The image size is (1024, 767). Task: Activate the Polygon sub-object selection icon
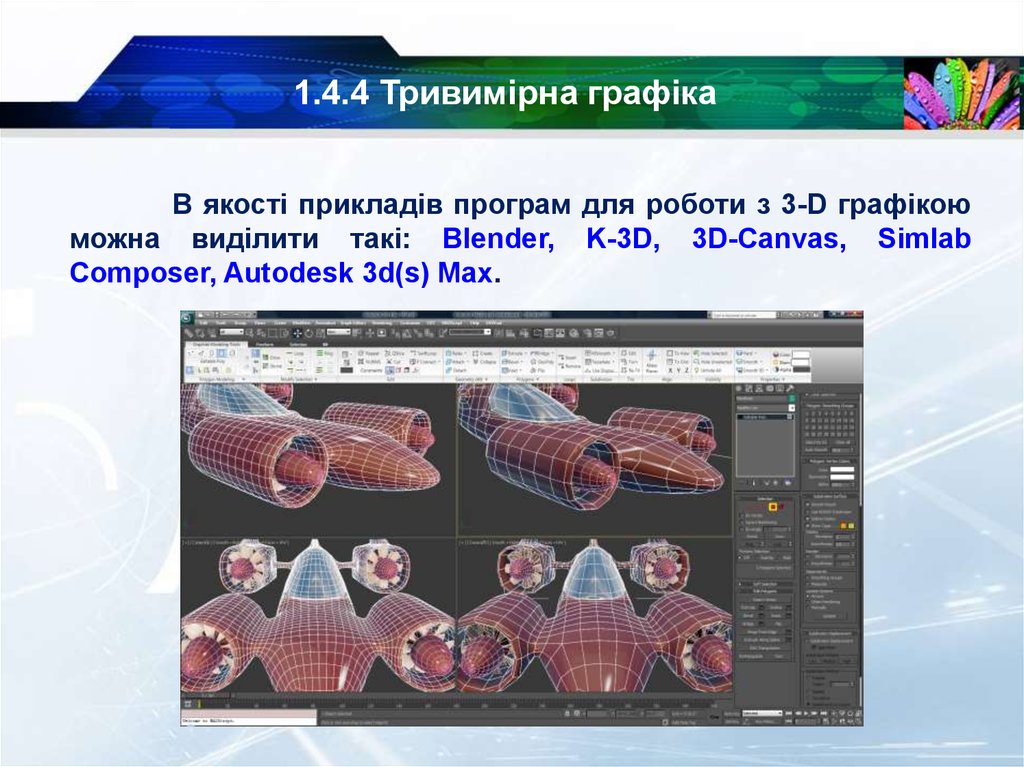pos(773,507)
